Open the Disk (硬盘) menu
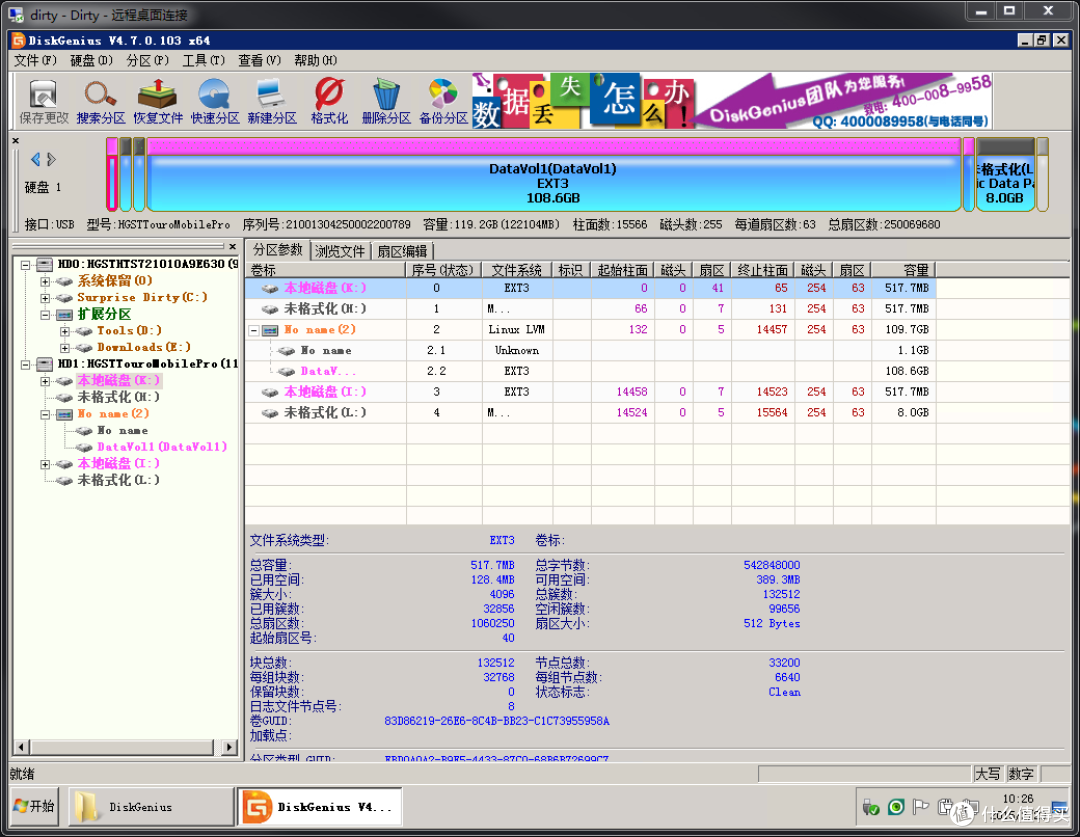This screenshot has width=1080, height=837. (92, 61)
